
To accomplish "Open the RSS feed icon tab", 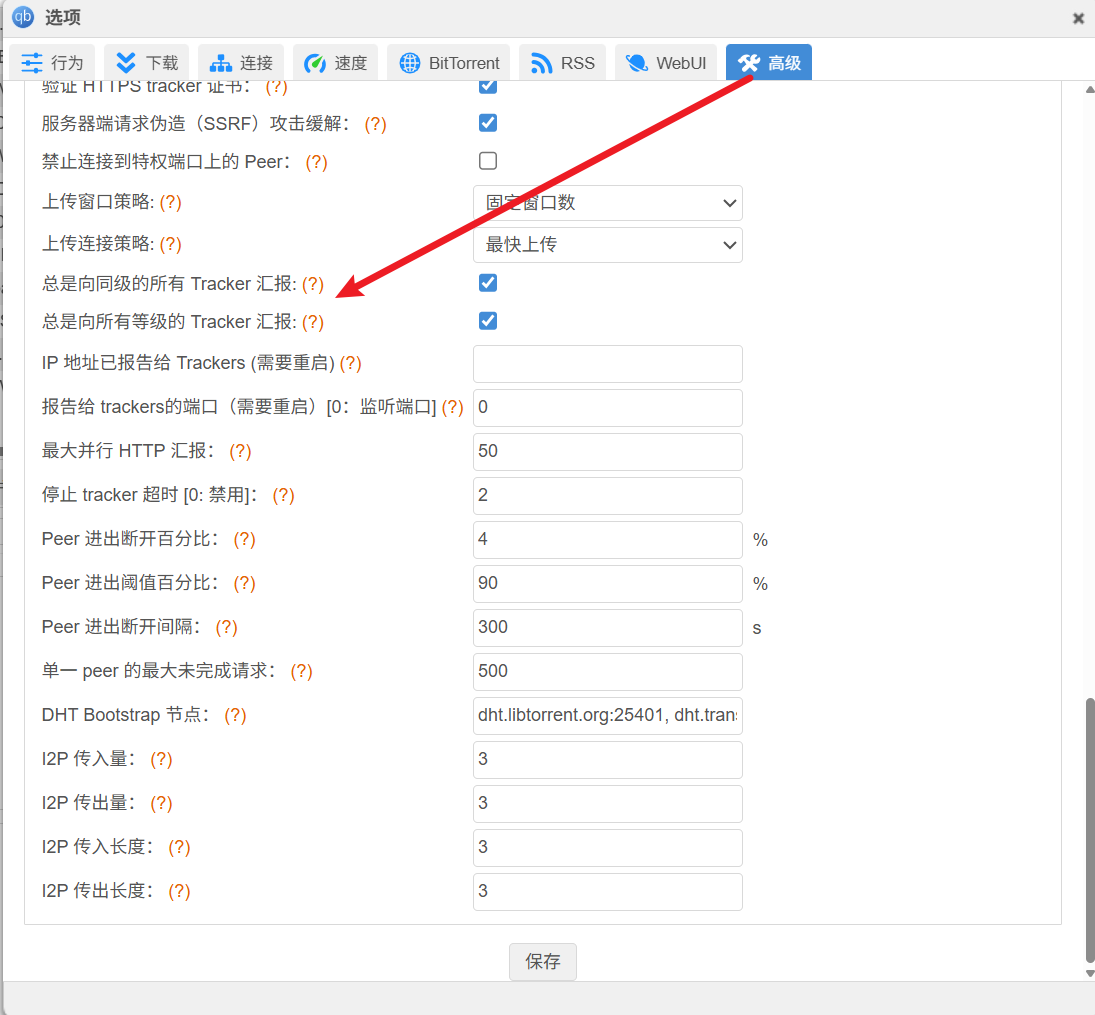I will [542, 63].
